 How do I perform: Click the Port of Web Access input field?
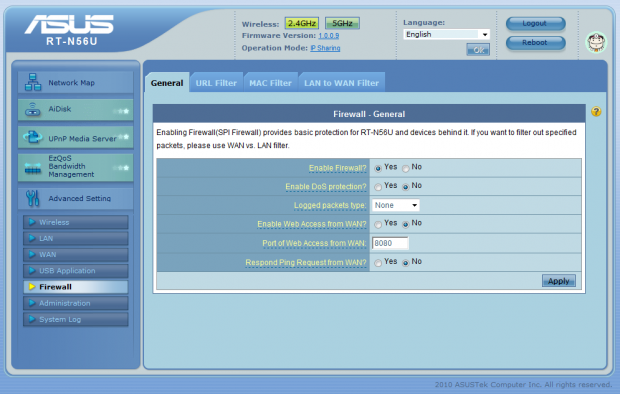pyautogui.click(x=390, y=243)
